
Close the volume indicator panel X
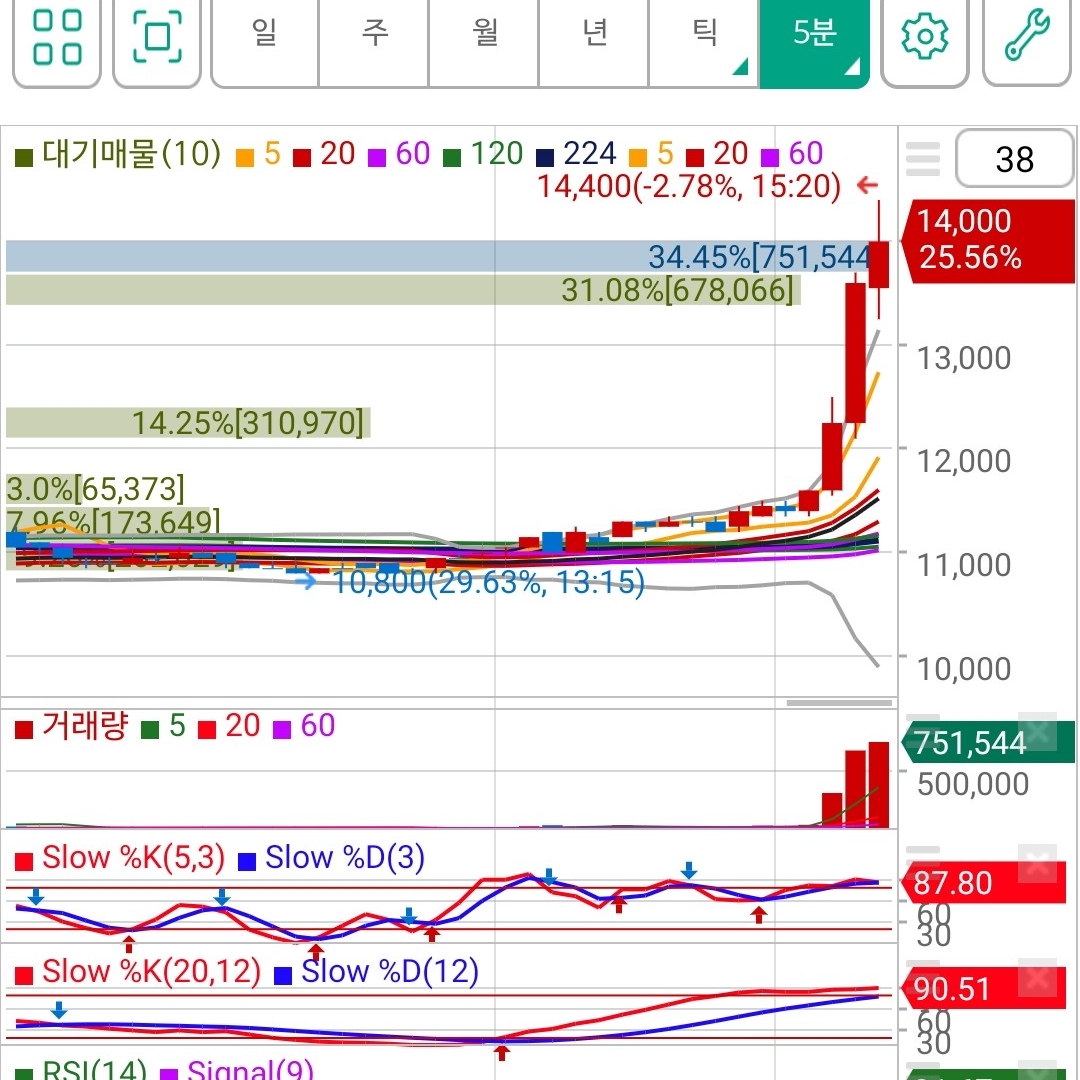pyautogui.click(x=1037, y=730)
